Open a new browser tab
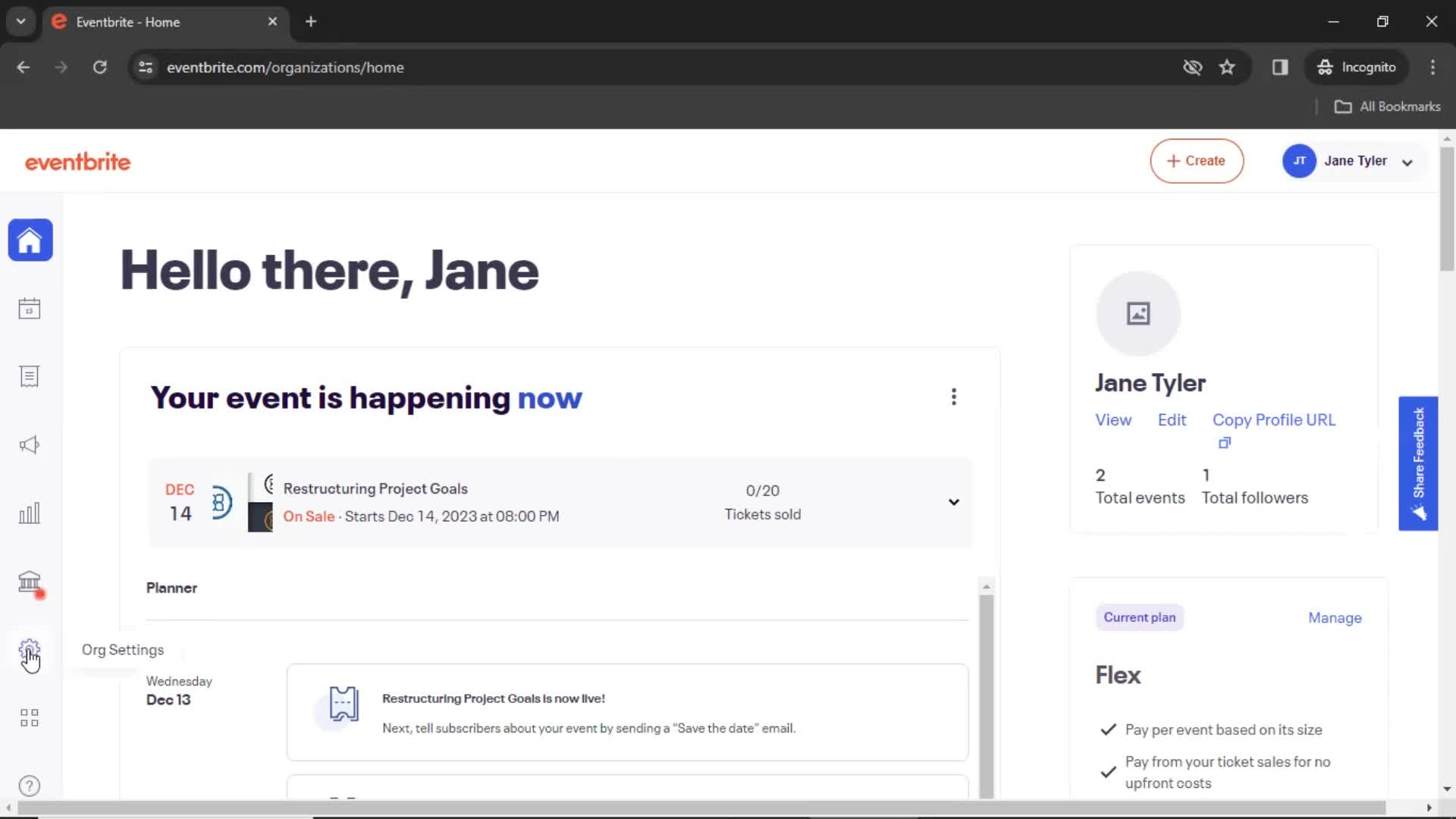 coord(311,21)
